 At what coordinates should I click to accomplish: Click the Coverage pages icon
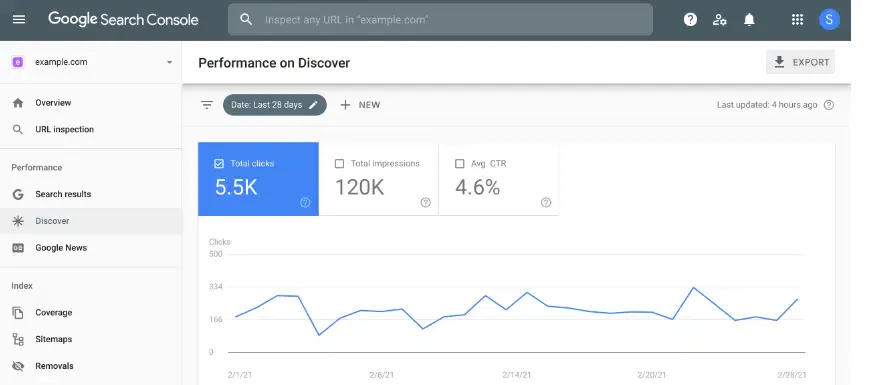18,313
